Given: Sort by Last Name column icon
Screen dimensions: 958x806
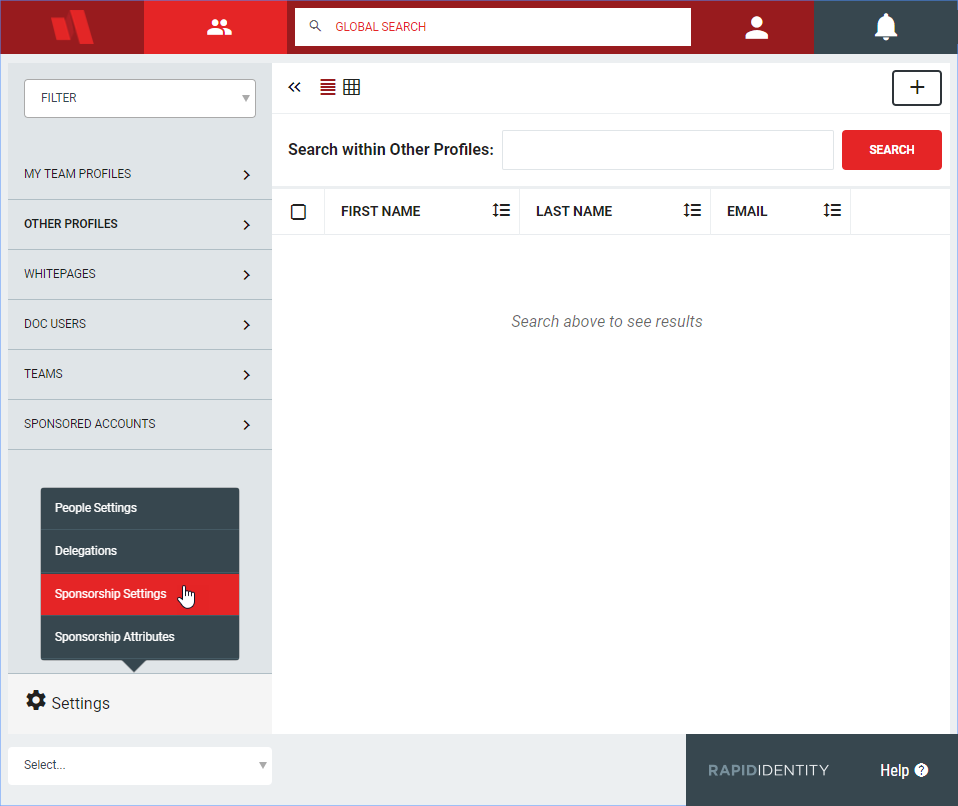Looking at the screenshot, I should click(x=692, y=211).
